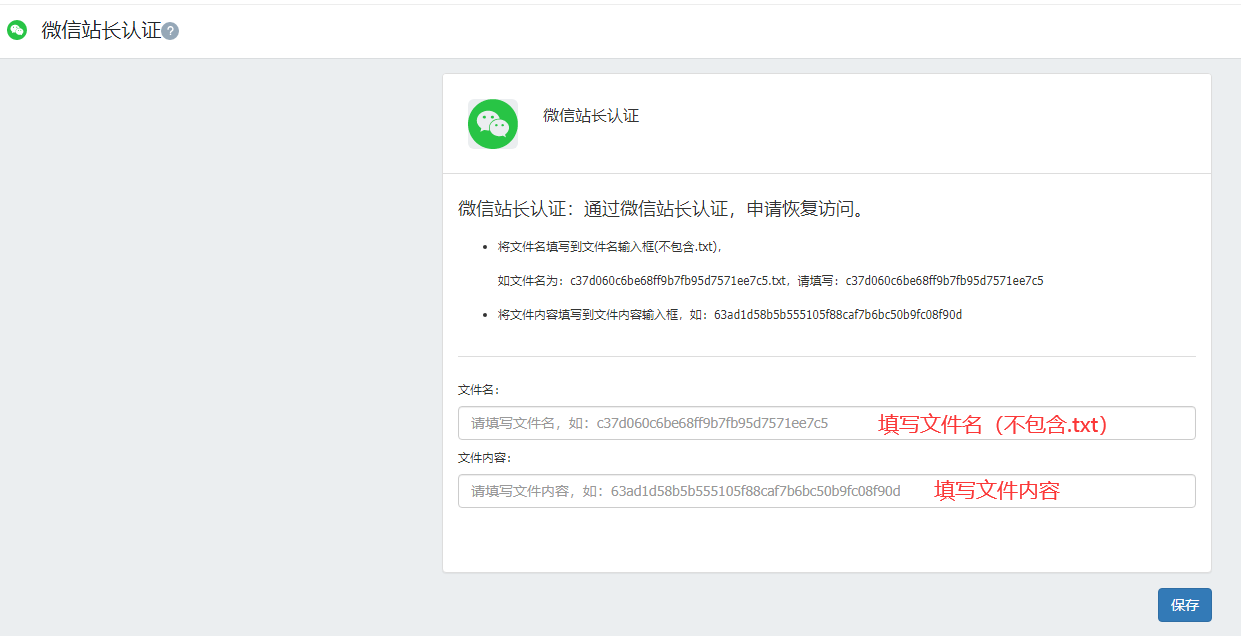Click the 保存 button
The image size is (1241, 636).
pos(1185,605)
